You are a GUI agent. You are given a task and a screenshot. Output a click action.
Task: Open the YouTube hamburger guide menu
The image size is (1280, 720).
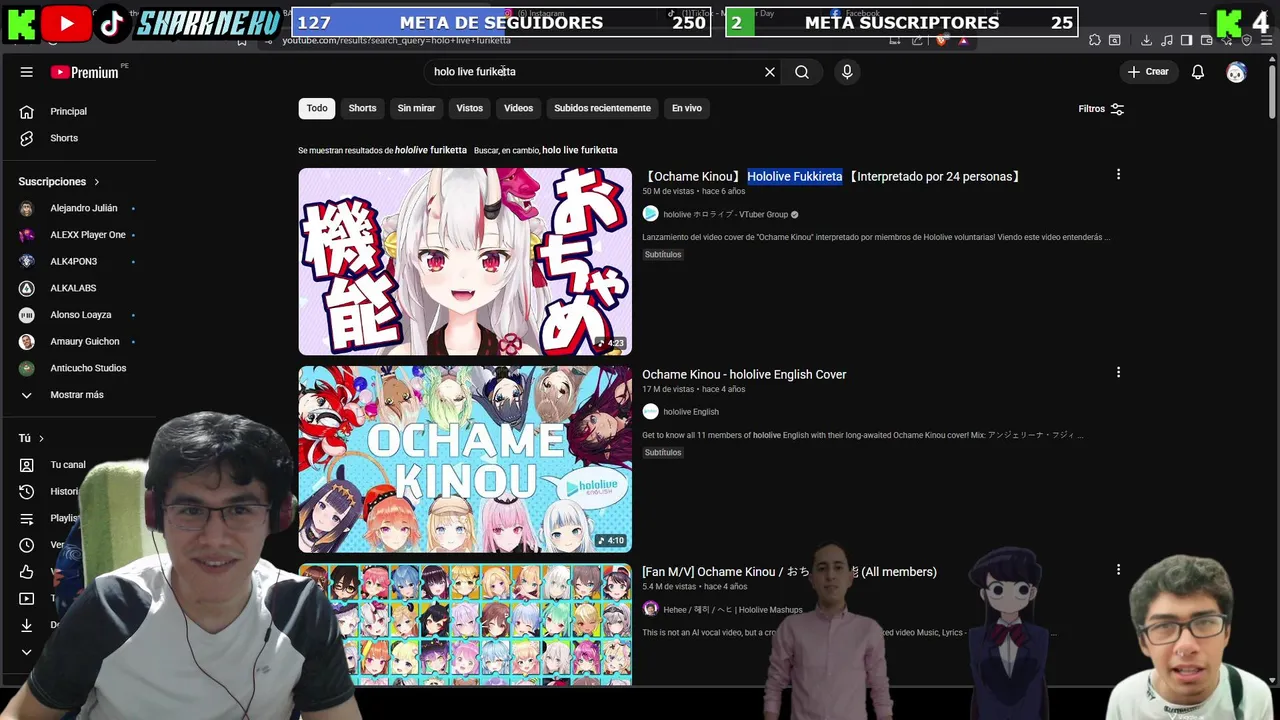(27, 72)
